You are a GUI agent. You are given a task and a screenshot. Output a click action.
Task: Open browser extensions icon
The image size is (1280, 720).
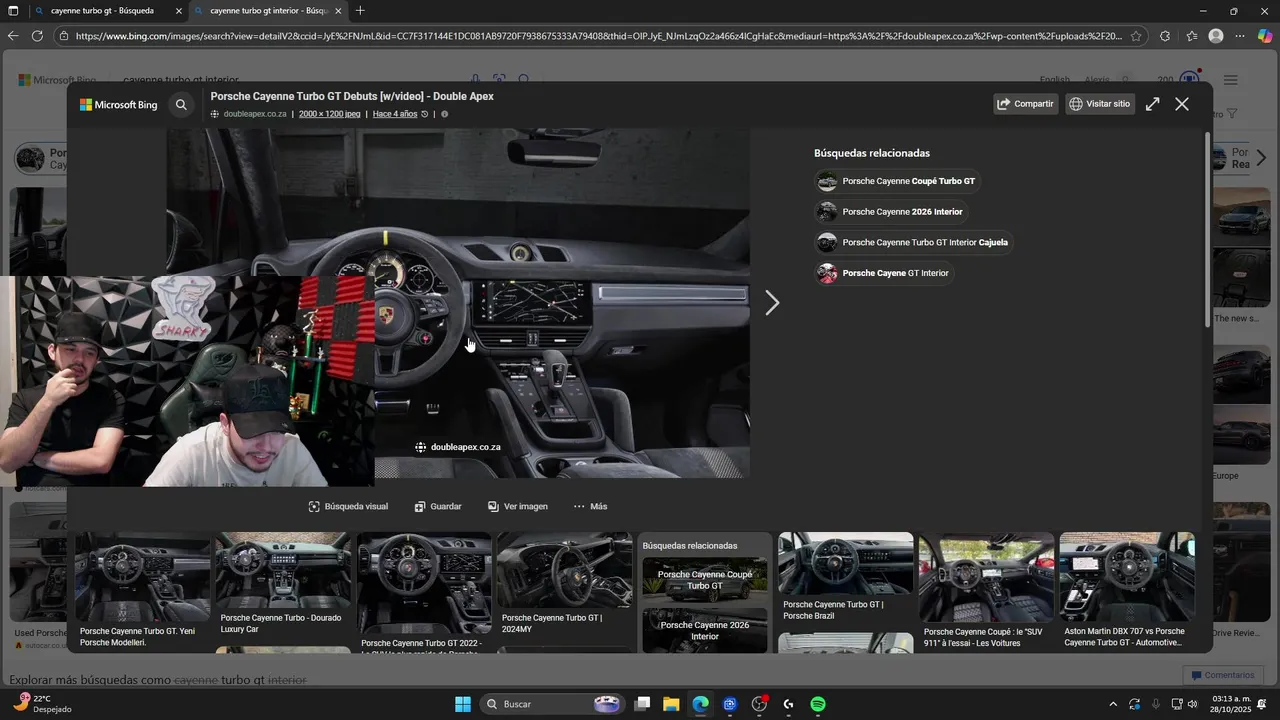1165,36
